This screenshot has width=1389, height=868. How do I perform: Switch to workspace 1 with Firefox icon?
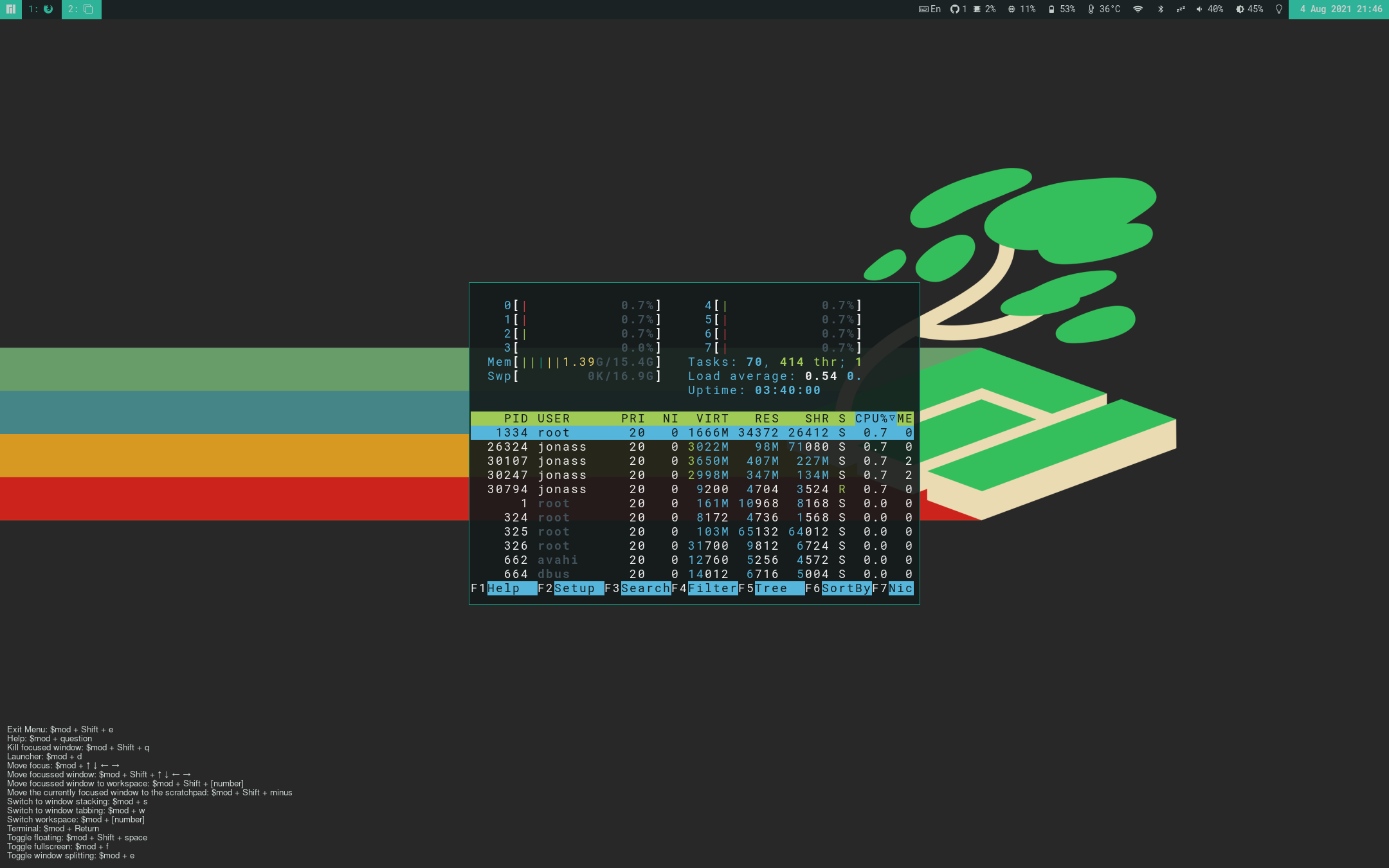42,9
